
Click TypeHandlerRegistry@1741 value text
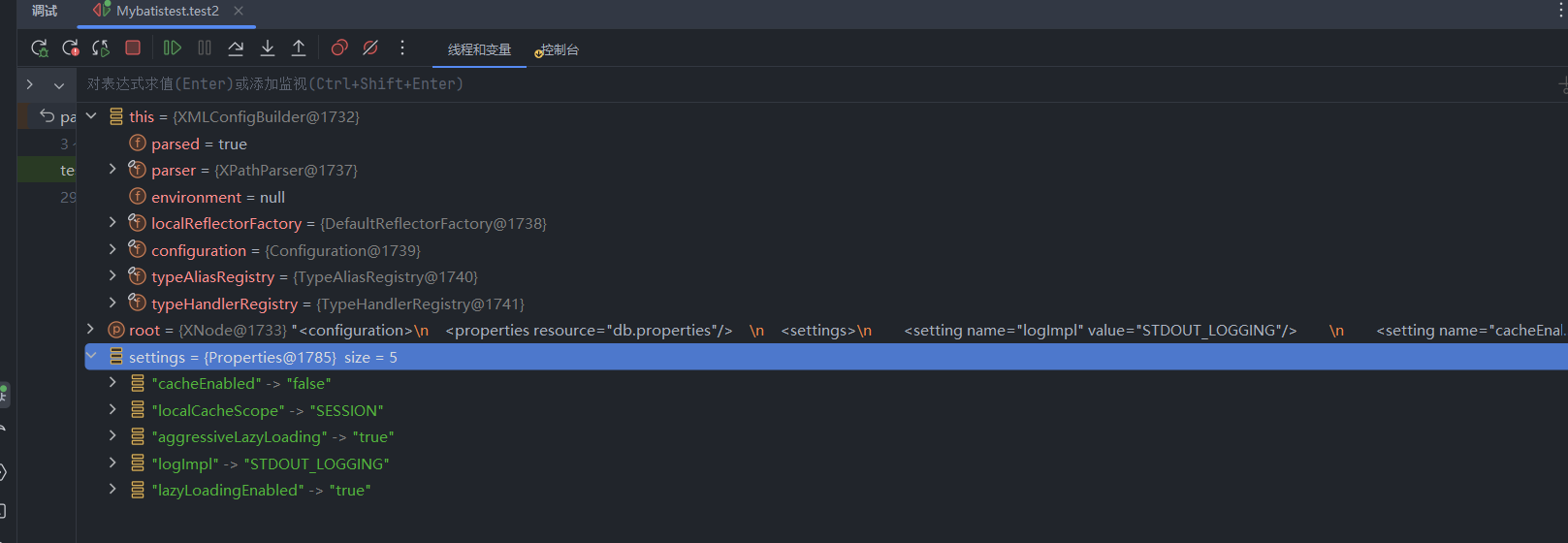coord(420,303)
